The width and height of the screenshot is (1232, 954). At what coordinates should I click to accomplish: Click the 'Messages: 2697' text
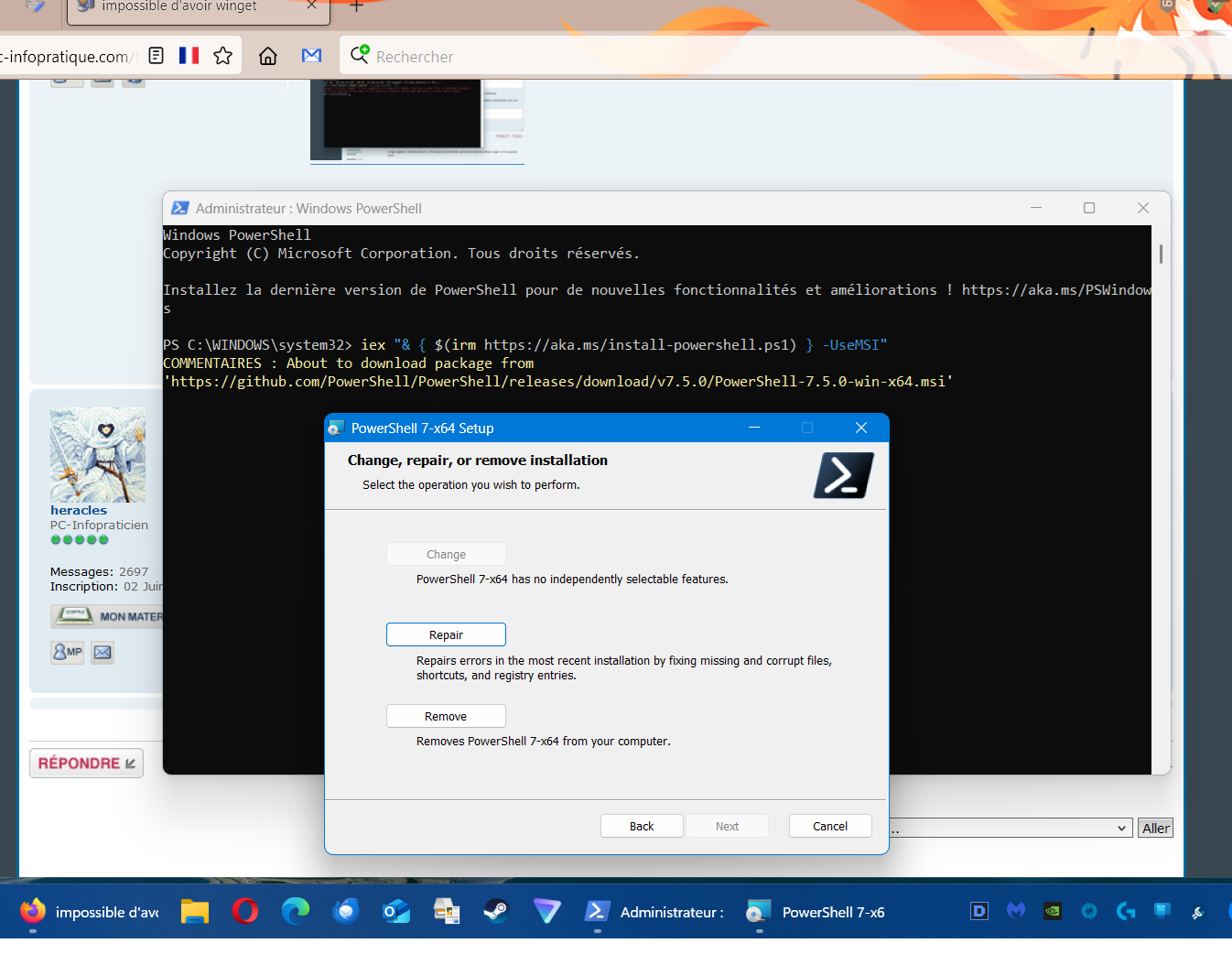pyautogui.click(x=99, y=571)
